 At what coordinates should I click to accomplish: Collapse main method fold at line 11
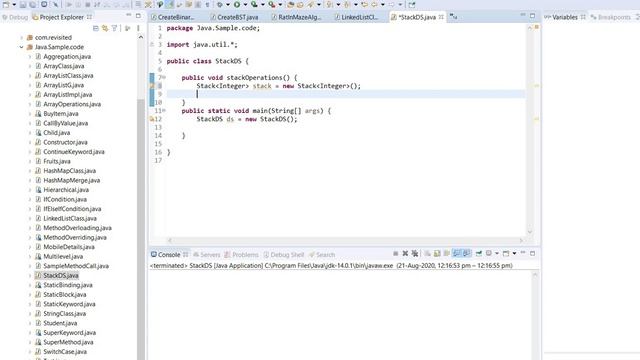[x=164, y=110]
